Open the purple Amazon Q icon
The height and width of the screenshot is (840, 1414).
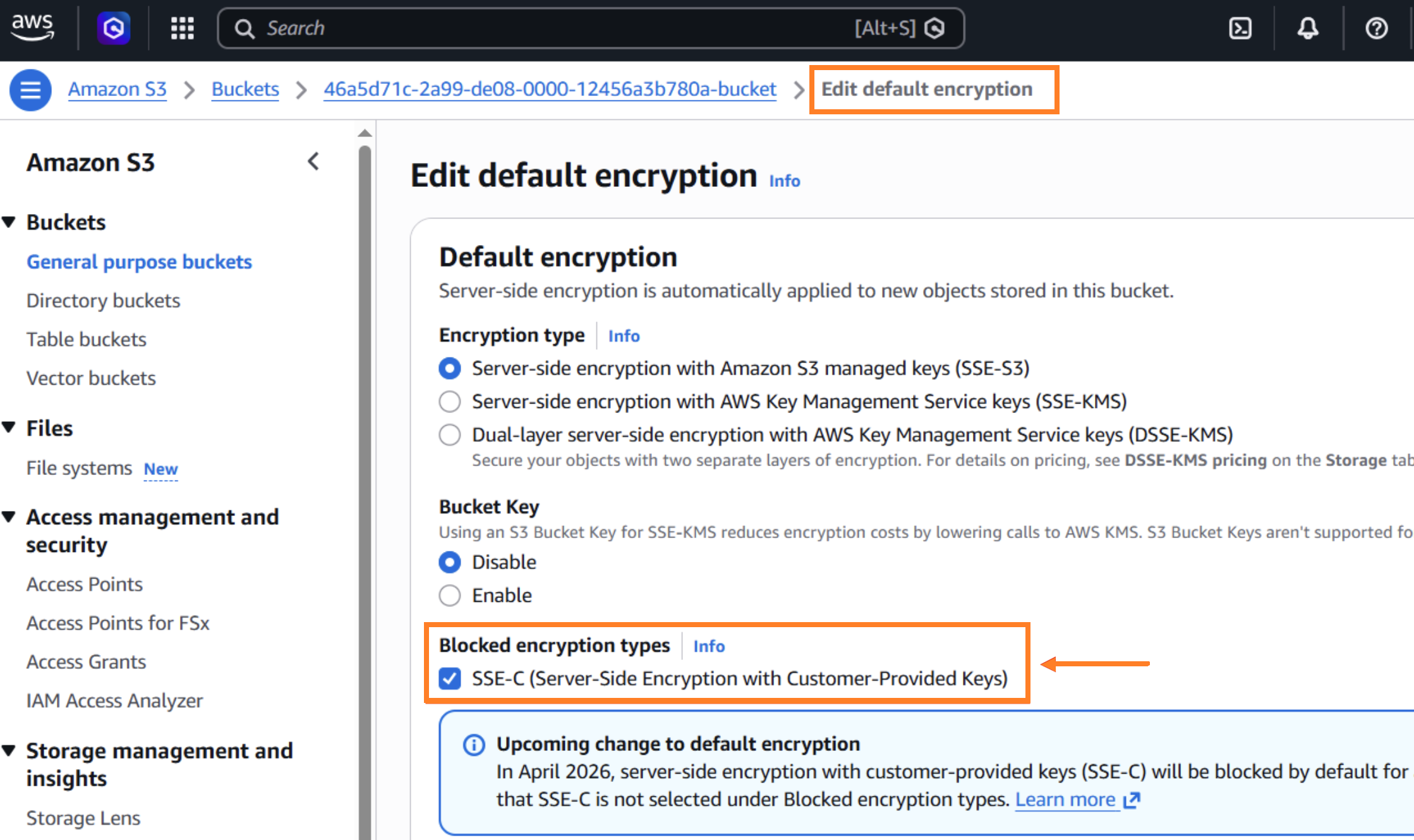(x=114, y=28)
